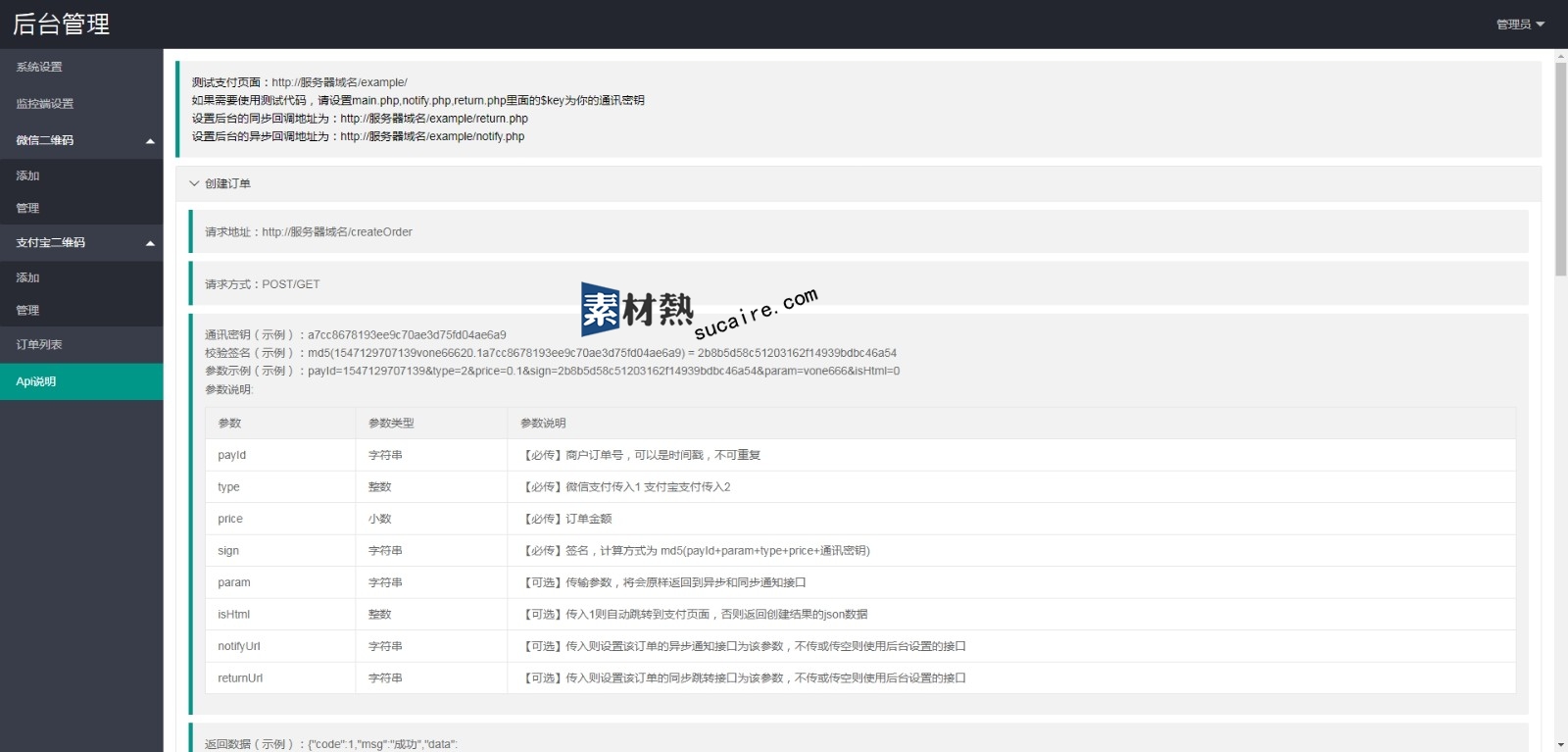Click the 后台管理 header title

click(x=61, y=24)
